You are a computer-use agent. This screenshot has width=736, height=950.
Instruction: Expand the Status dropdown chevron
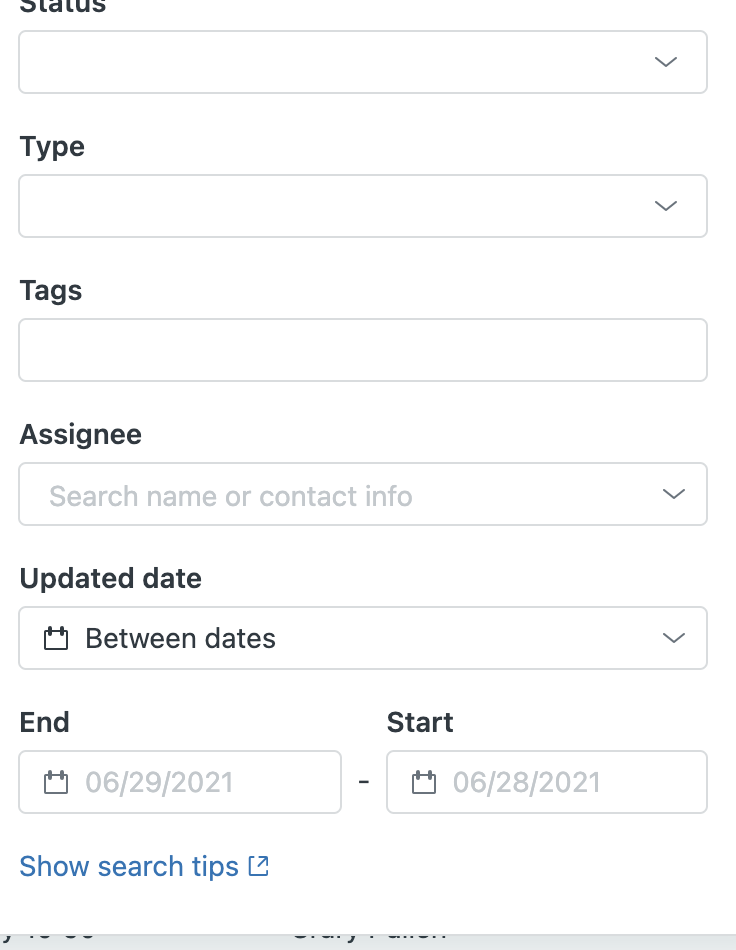point(665,62)
